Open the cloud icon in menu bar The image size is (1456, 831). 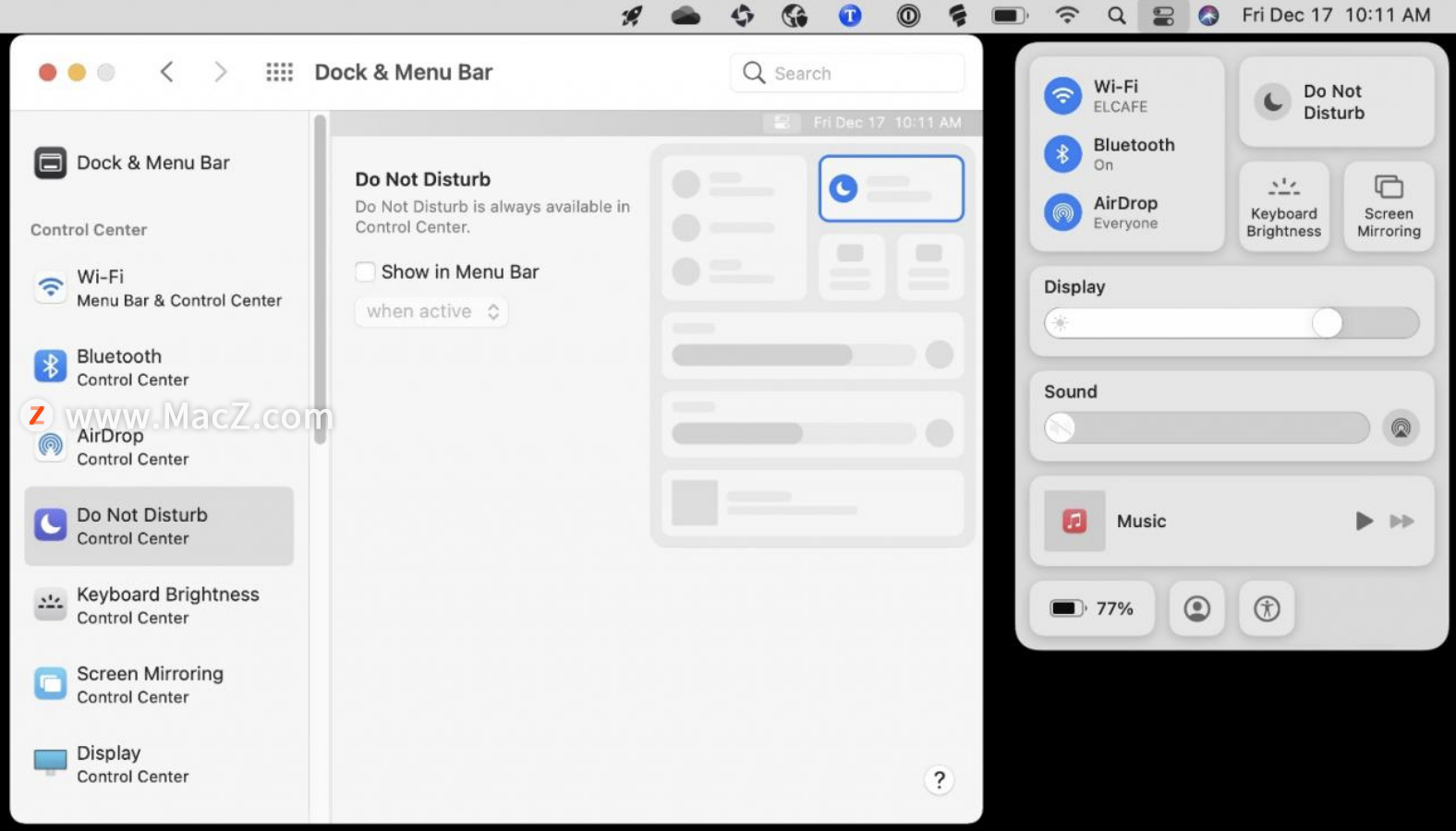686,16
